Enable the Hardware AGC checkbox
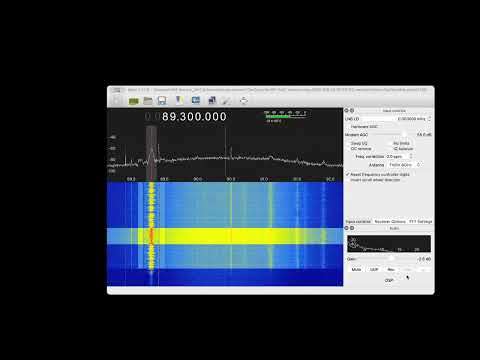 pos(362,127)
